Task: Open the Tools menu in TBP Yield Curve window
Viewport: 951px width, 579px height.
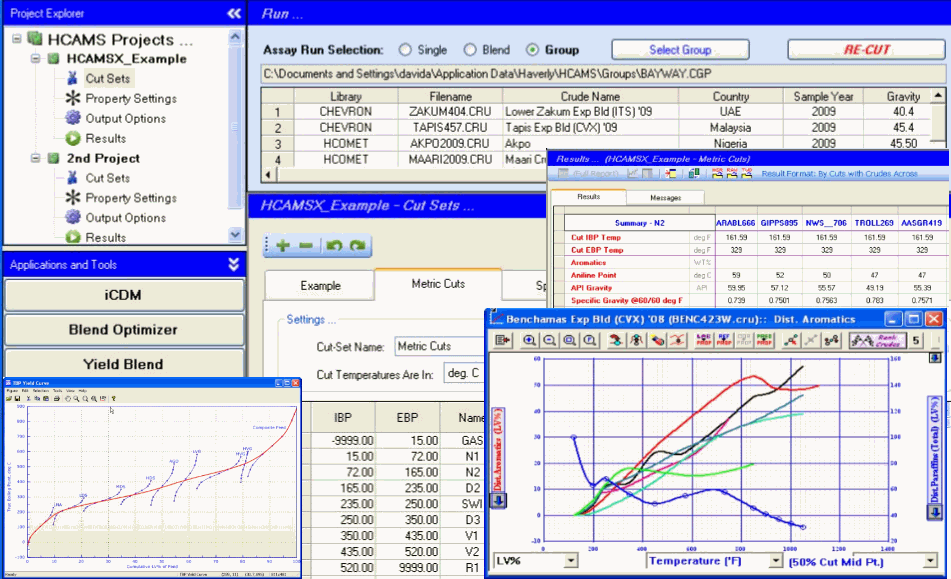Action: (x=58, y=390)
